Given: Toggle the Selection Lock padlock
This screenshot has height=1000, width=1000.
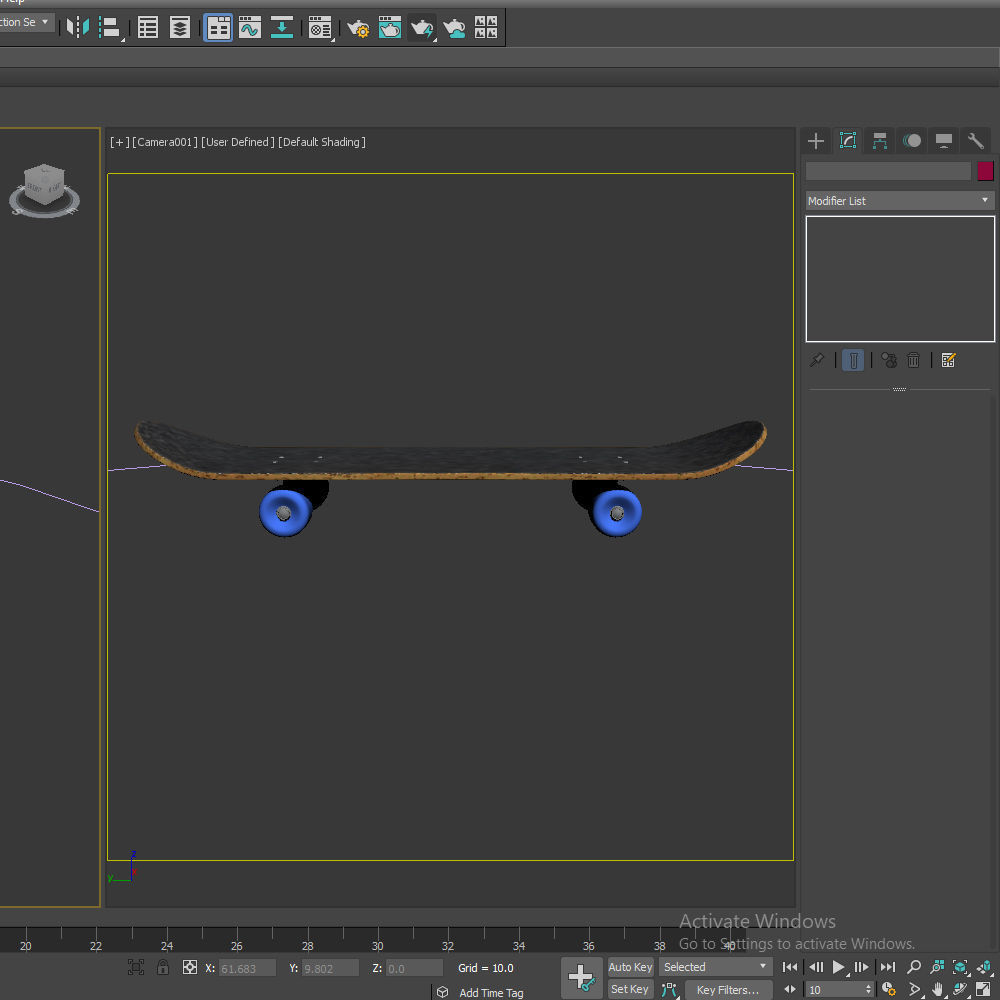Looking at the screenshot, I should pos(163,967).
